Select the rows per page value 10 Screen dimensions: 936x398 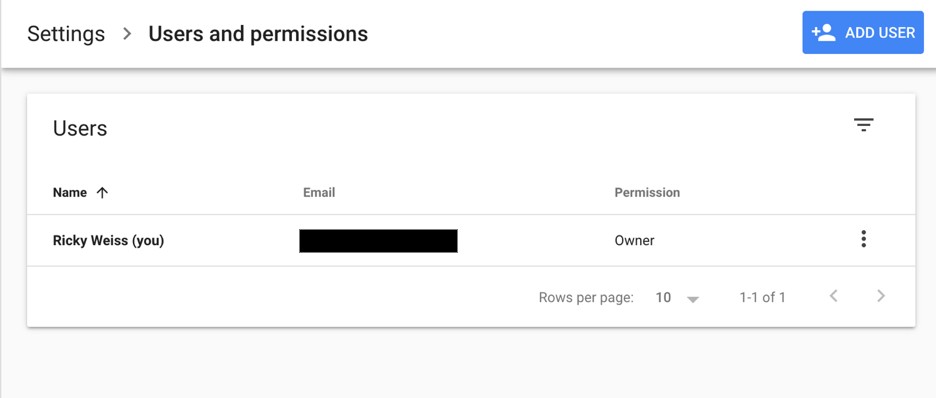click(x=663, y=297)
